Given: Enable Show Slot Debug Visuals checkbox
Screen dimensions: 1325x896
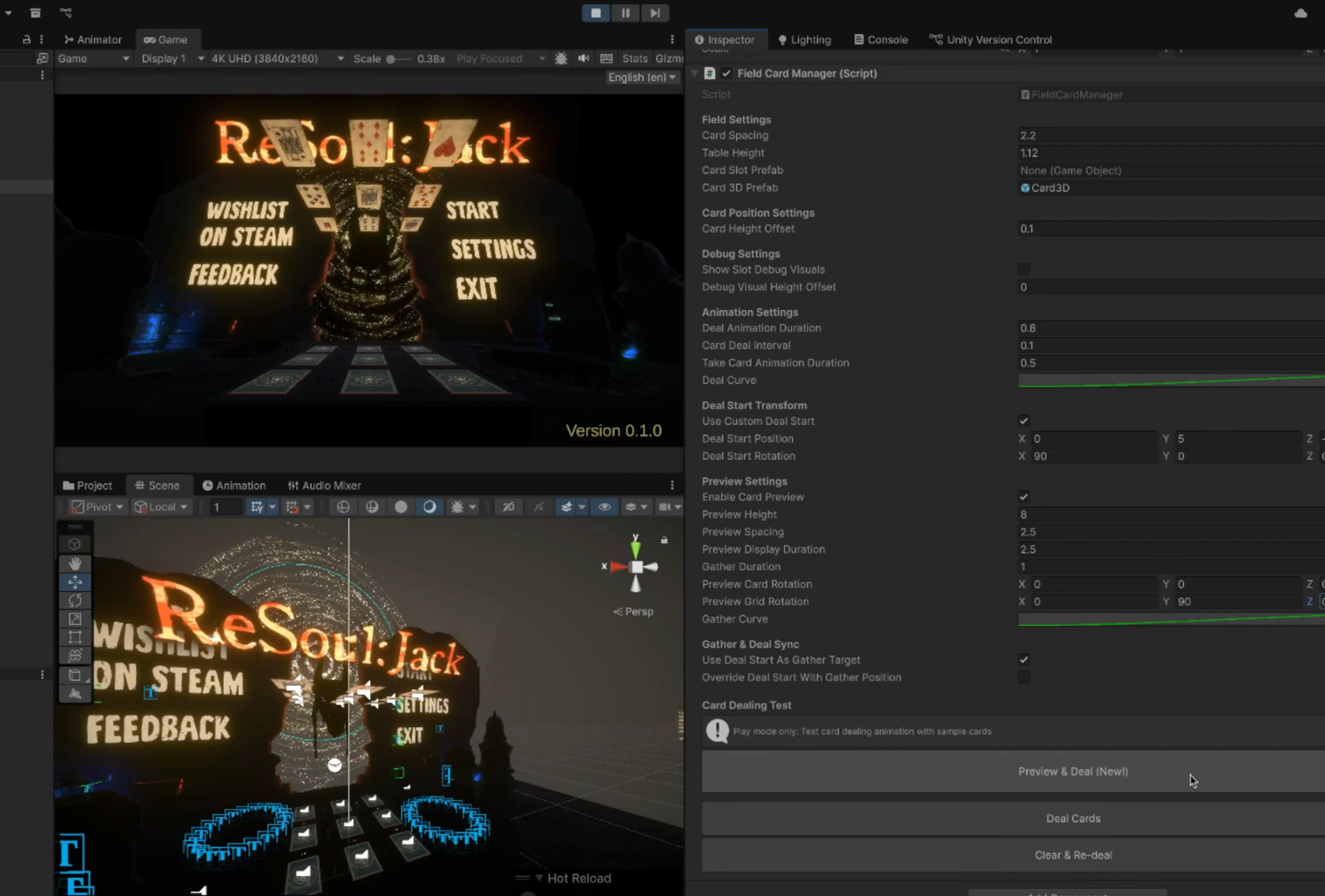Looking at the screenshot, I should click(x=1024, y=270).
